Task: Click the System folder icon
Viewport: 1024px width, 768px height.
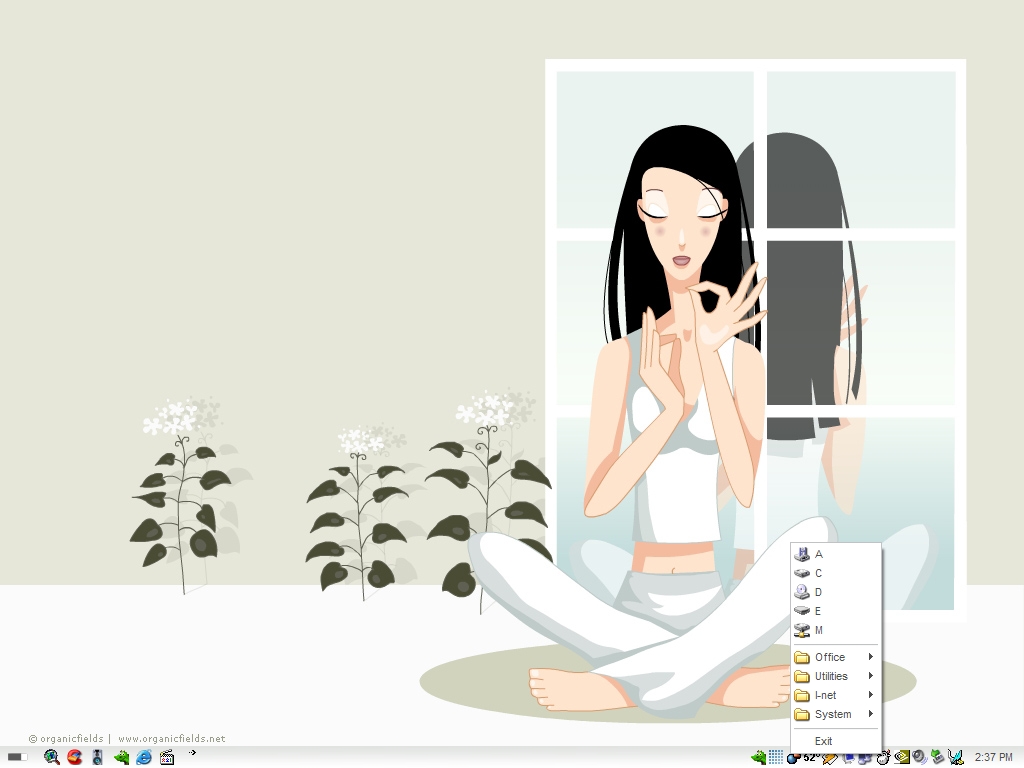Action: (x=802, y=714)
